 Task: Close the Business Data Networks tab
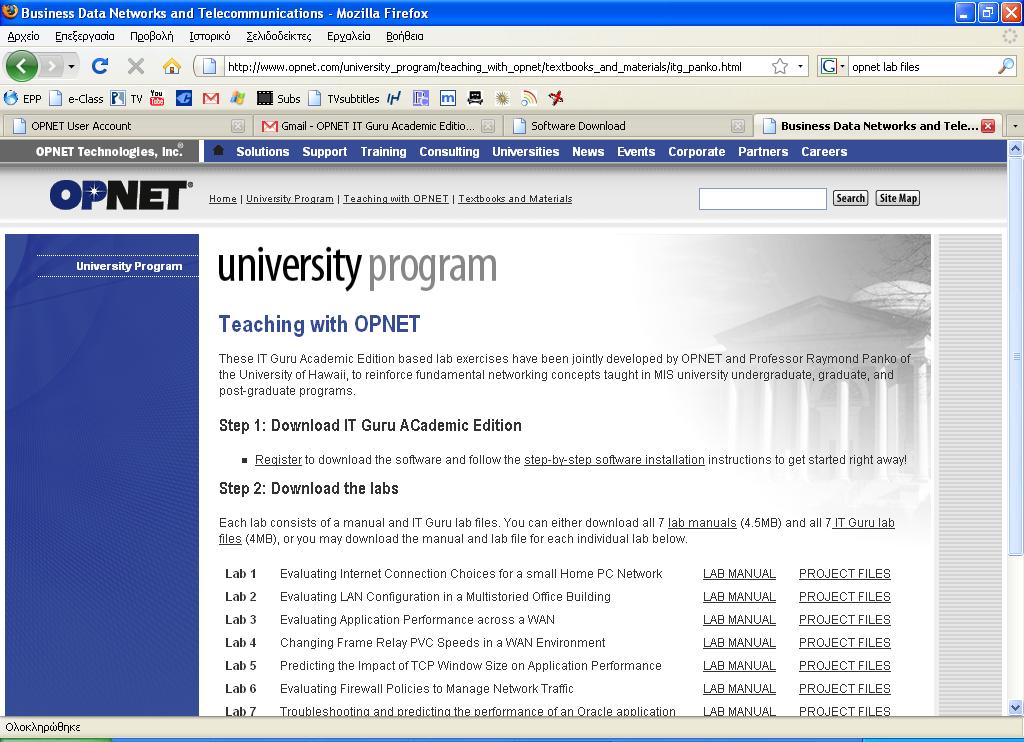(x=988, y=126)
